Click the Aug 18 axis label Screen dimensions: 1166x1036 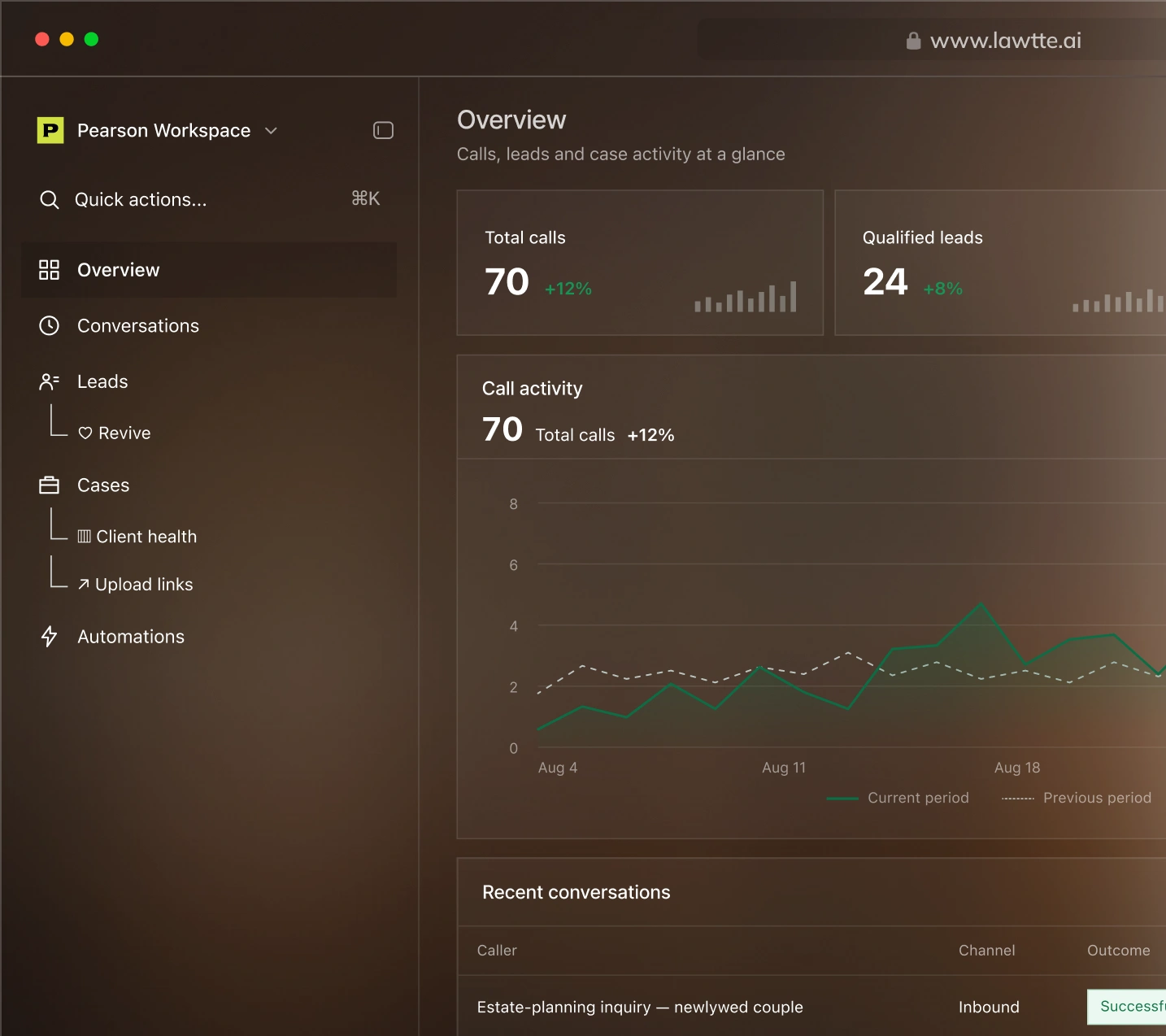tap(1017, 768)
